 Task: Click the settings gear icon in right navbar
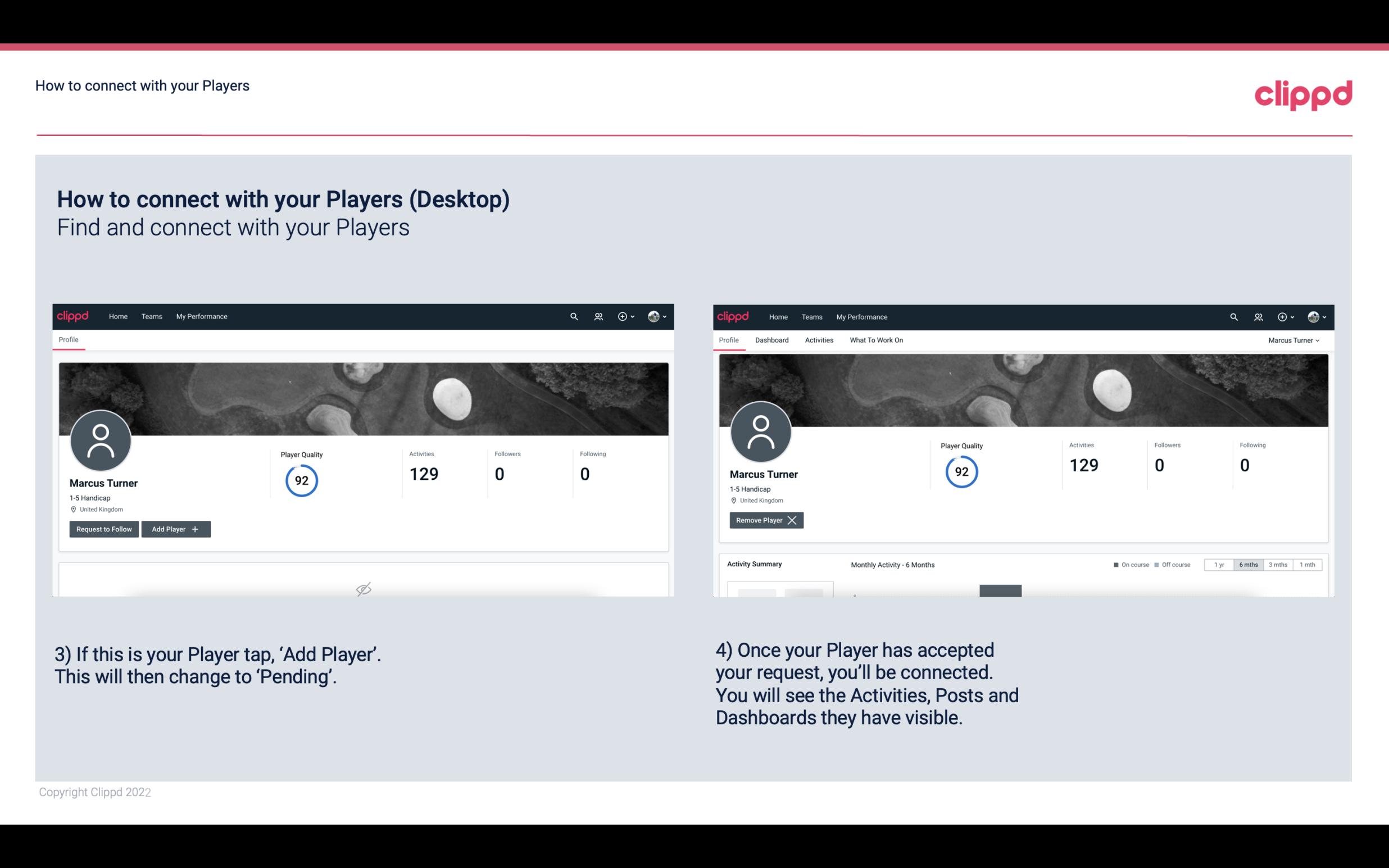(x=1282, y=316)
